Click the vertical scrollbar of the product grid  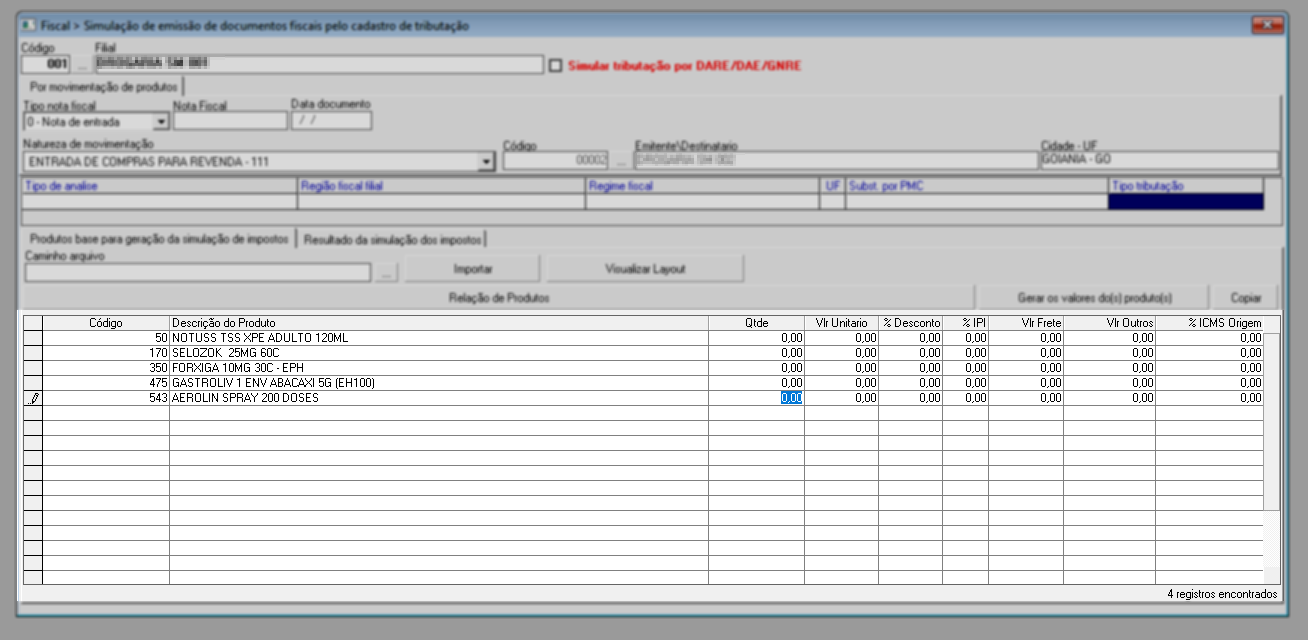point(1271,450)
